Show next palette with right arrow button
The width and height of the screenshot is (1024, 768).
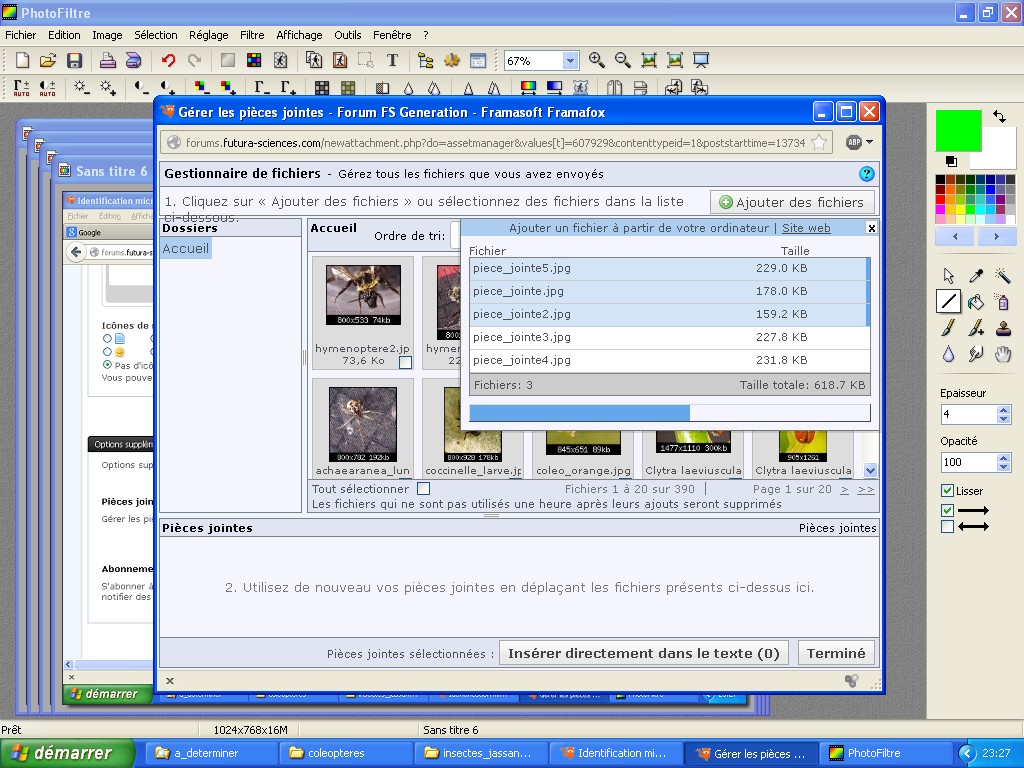996,236
